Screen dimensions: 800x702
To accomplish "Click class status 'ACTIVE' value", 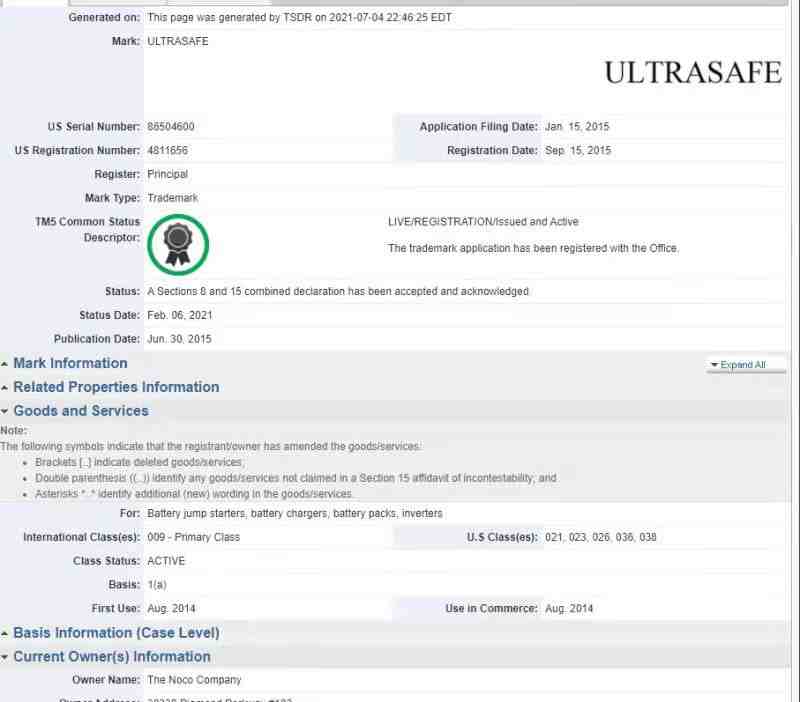I will (166, 561).
